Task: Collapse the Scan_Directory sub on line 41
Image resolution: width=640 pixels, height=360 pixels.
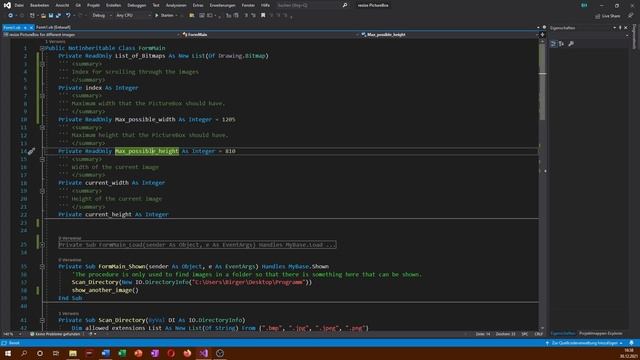Action: point(42,320)
